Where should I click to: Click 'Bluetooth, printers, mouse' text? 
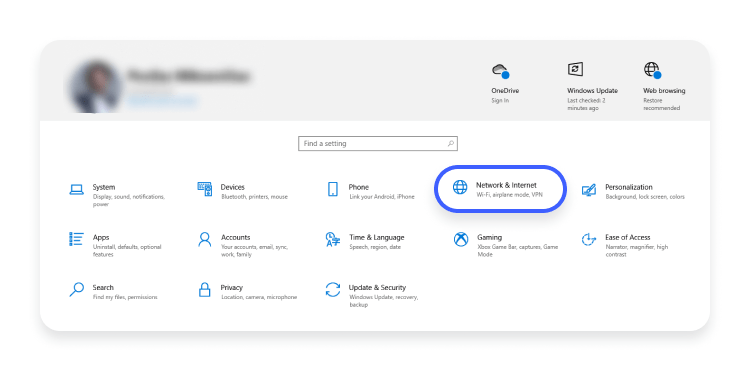click(x=254, y=196)
